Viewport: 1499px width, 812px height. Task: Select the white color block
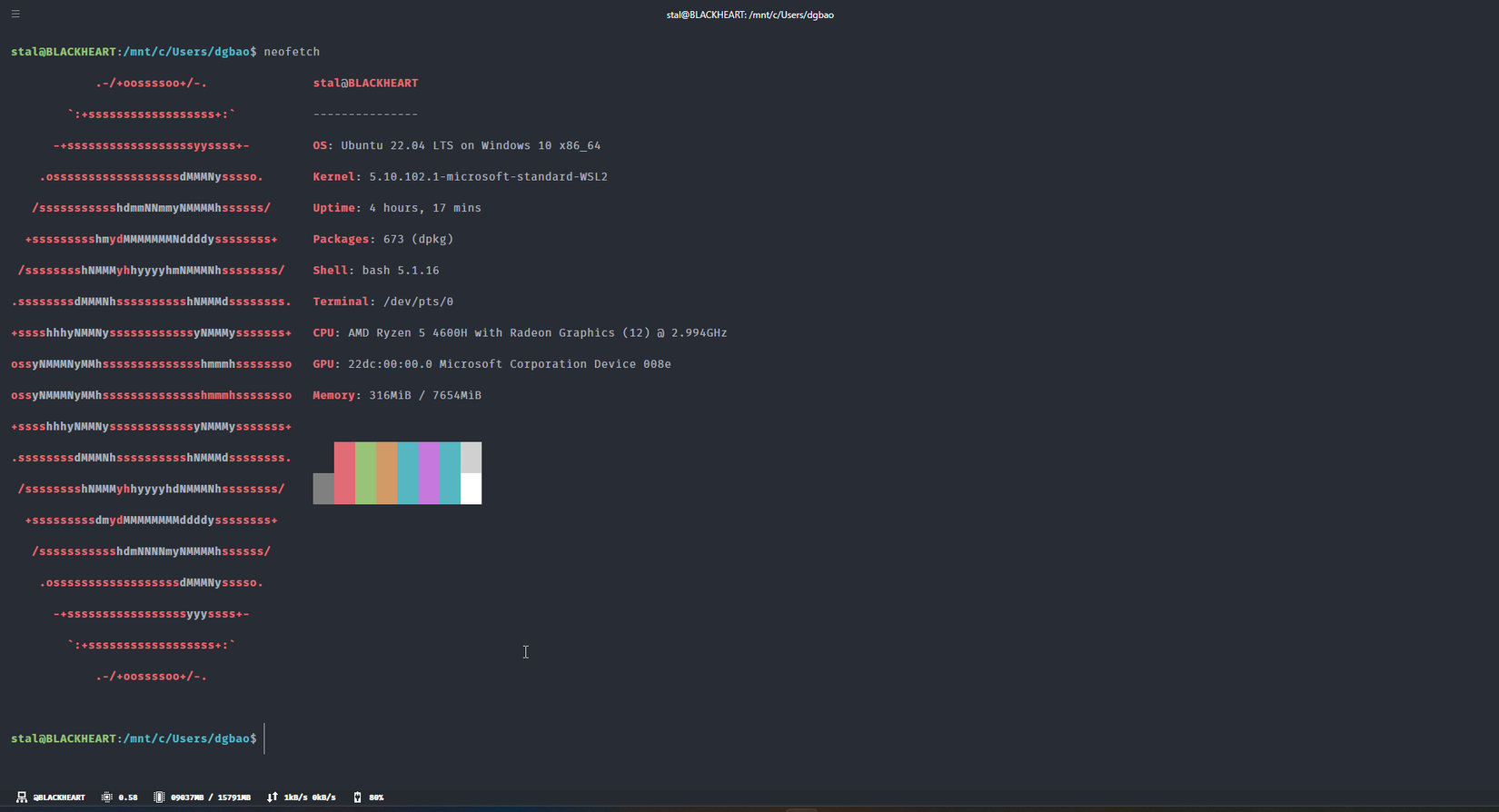pos(471,489)
